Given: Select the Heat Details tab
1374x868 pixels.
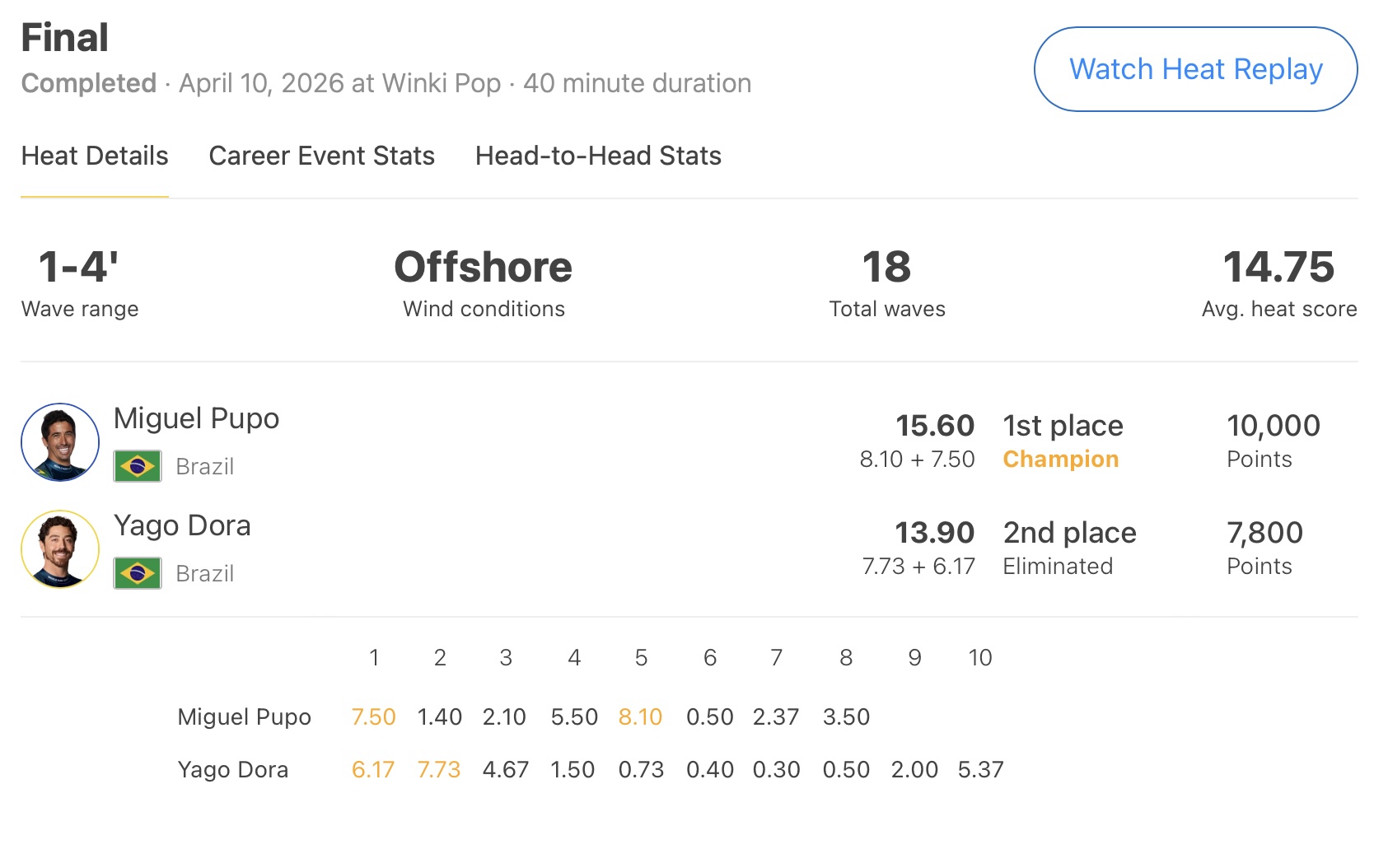Looking at the screenshot, I should point(95,156).
